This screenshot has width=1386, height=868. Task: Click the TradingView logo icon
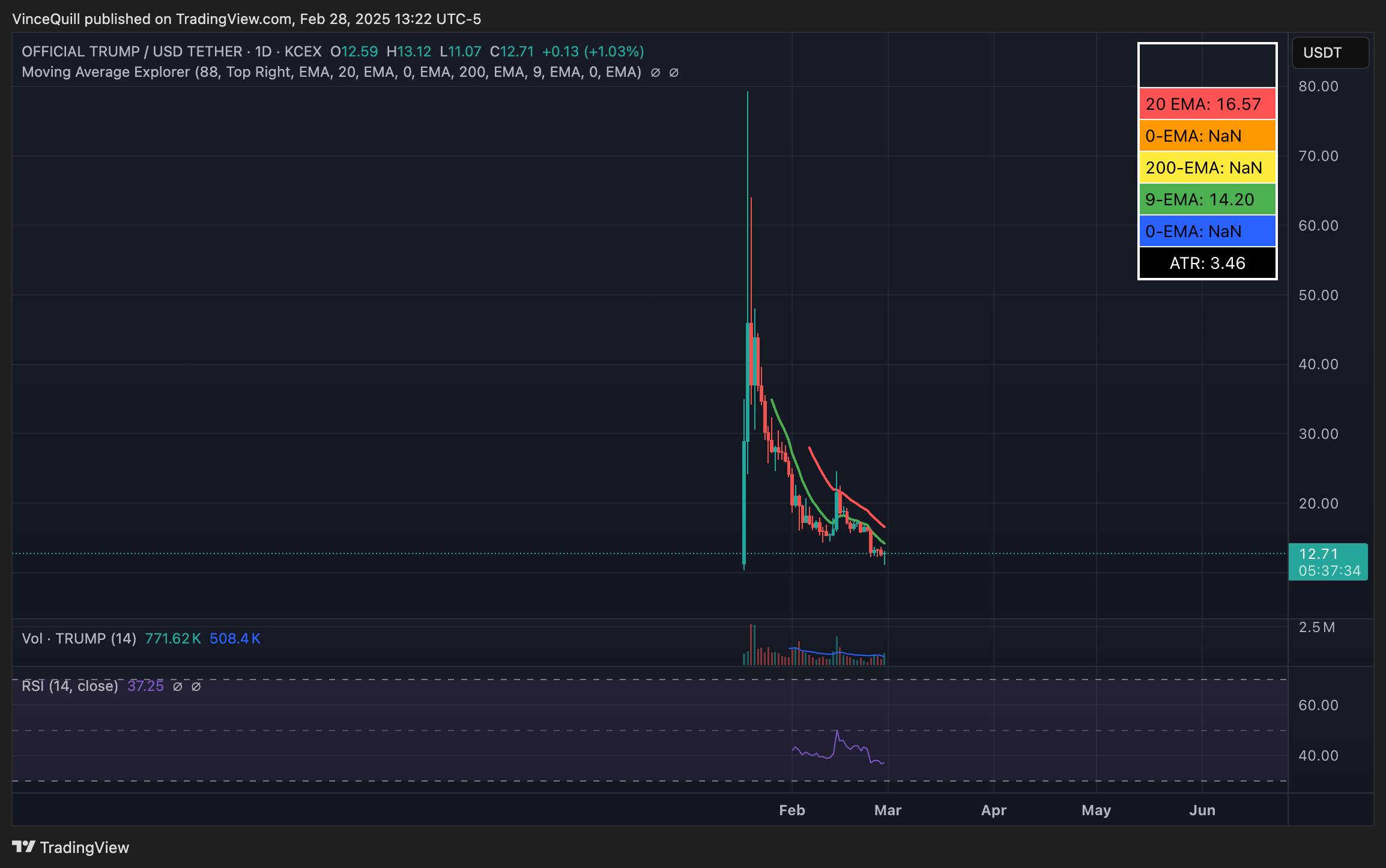click(x=24, y=846)
